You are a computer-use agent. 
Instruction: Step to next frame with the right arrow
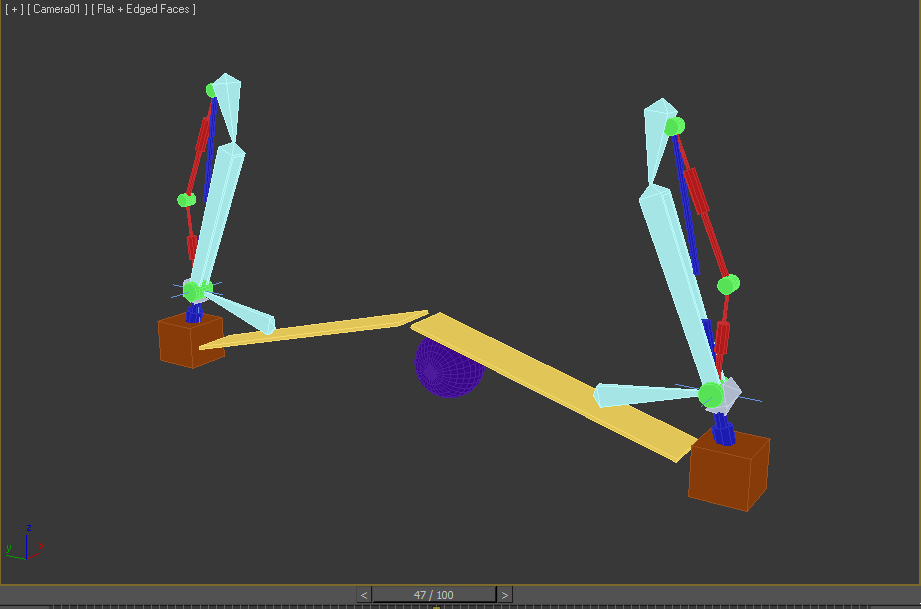tap(505, 595)
